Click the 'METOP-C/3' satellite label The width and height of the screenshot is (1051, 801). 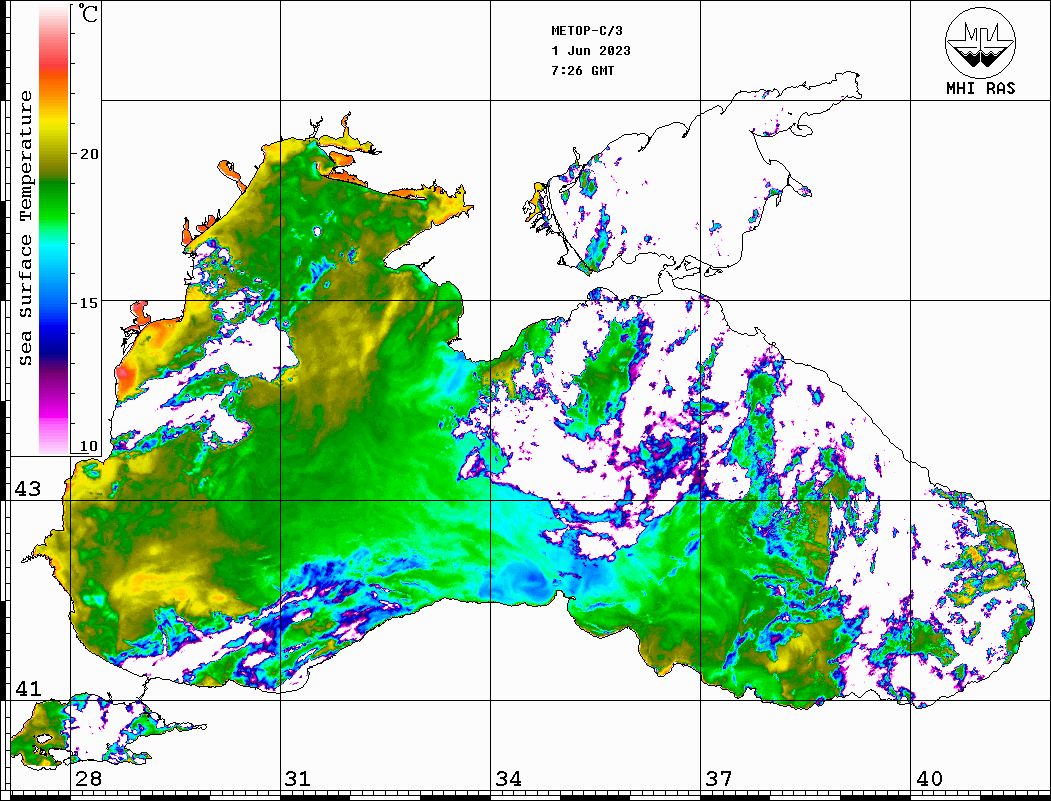pos(586,31)
